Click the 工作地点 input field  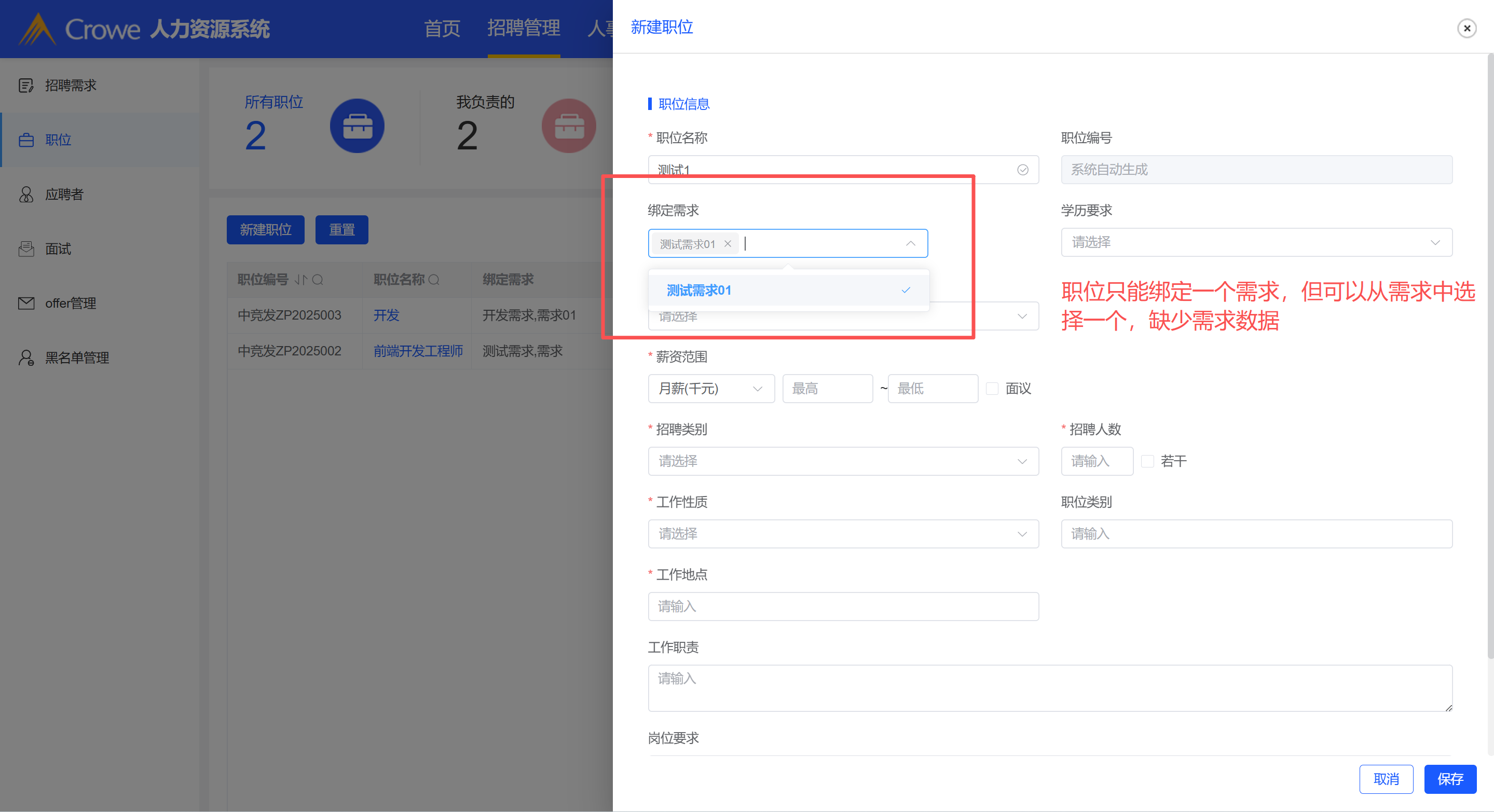coord(843,606)
